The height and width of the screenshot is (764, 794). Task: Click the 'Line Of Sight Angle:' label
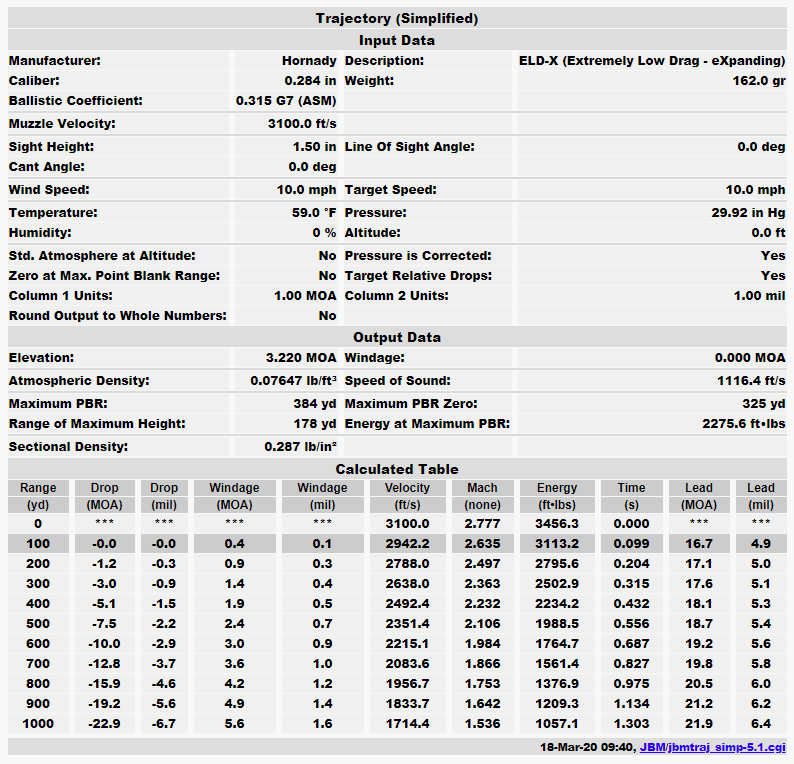(410, 147)
